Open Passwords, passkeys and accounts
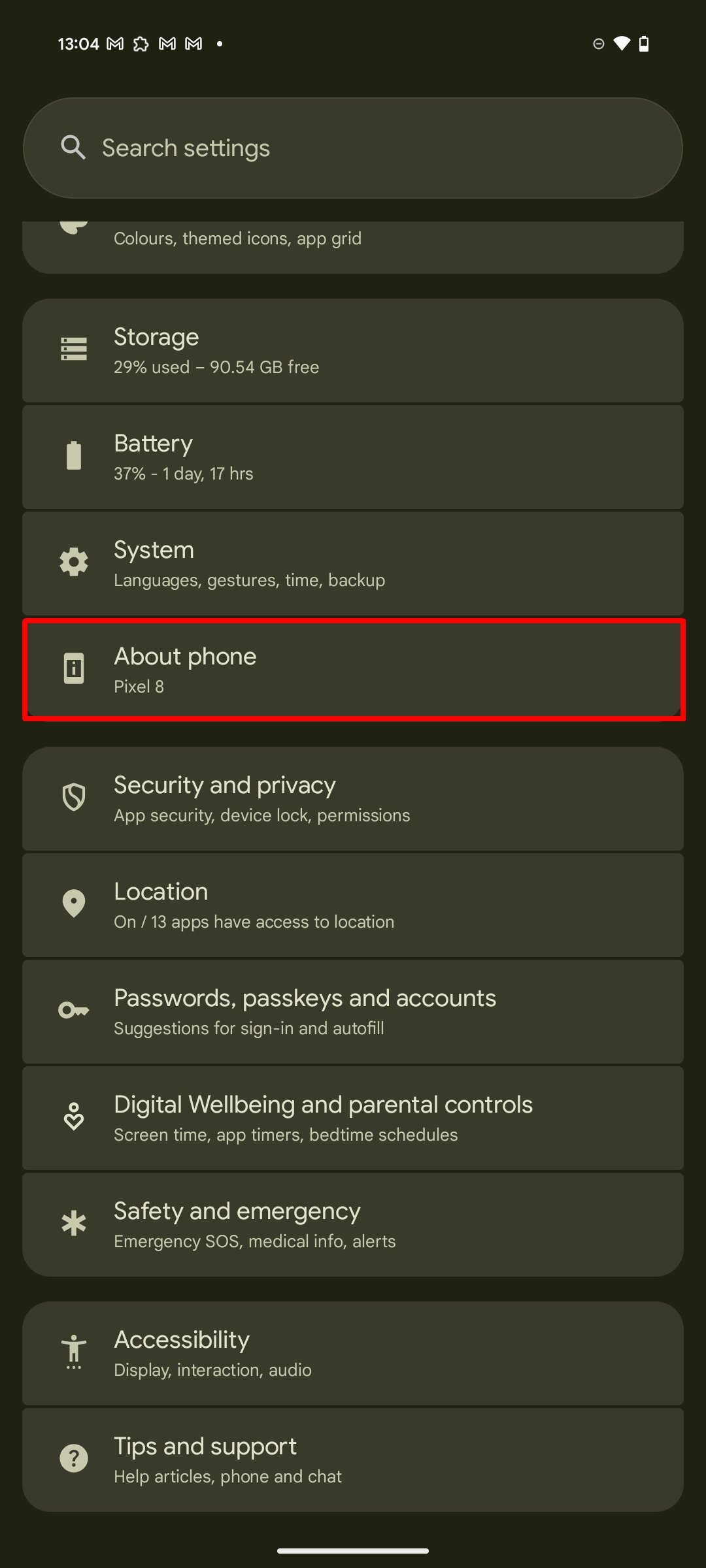Screen dimensions: 706x1568 point(353,1011)
